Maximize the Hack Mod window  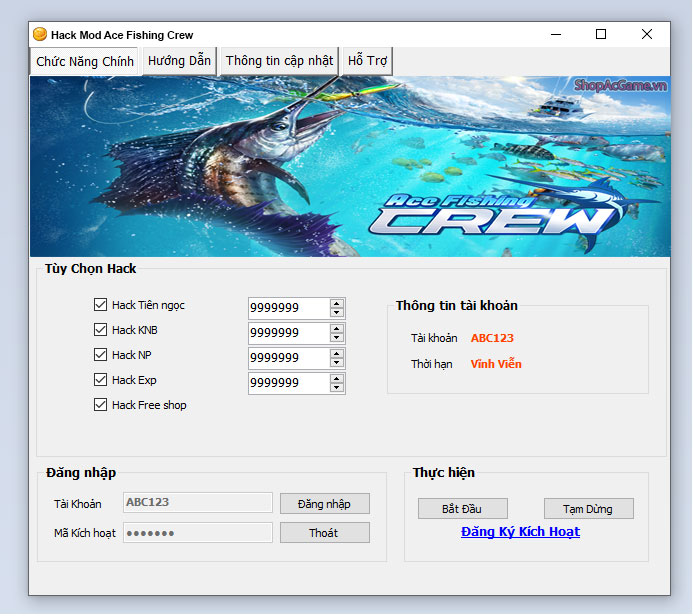[x=601, y=34]
